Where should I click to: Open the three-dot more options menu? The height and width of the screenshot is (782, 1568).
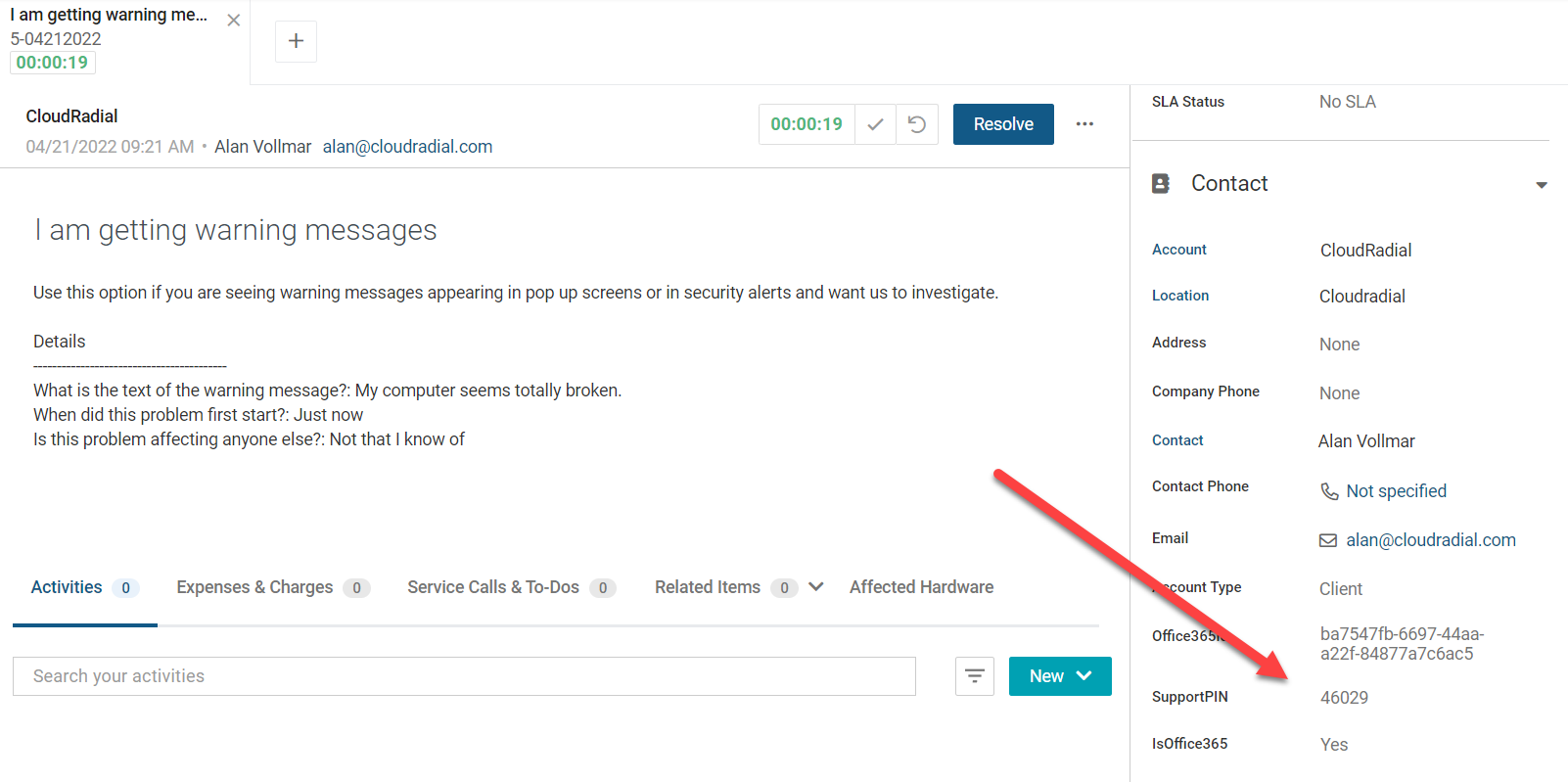[1084, 124]
